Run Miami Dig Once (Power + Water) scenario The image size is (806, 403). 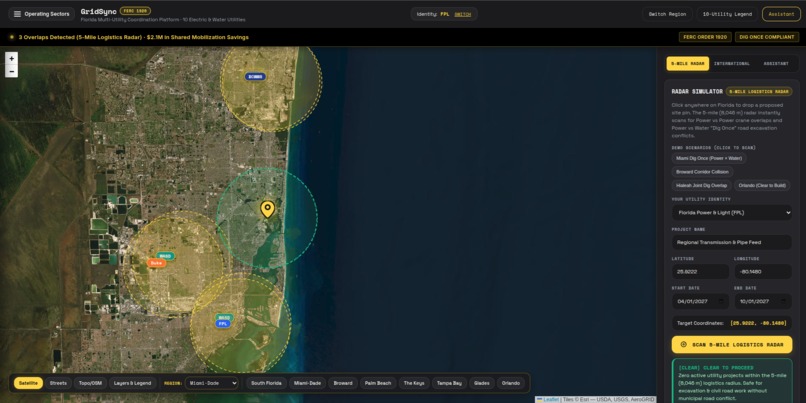(x=709, y=158)
